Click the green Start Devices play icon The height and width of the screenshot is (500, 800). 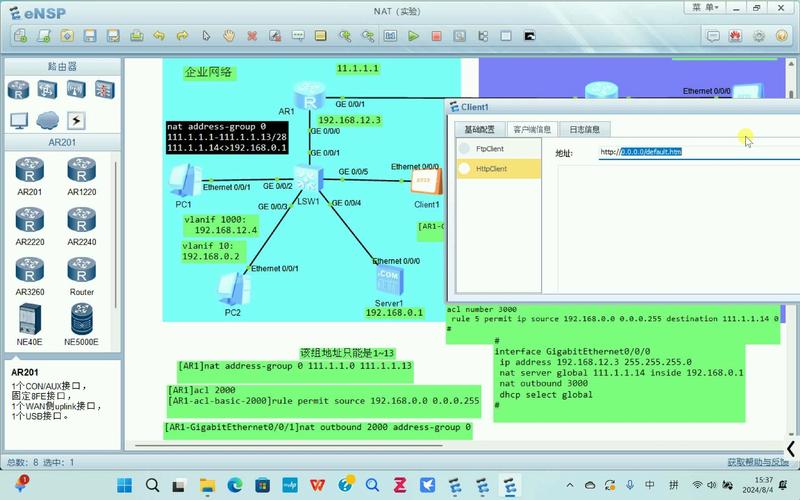click(413, 36)
